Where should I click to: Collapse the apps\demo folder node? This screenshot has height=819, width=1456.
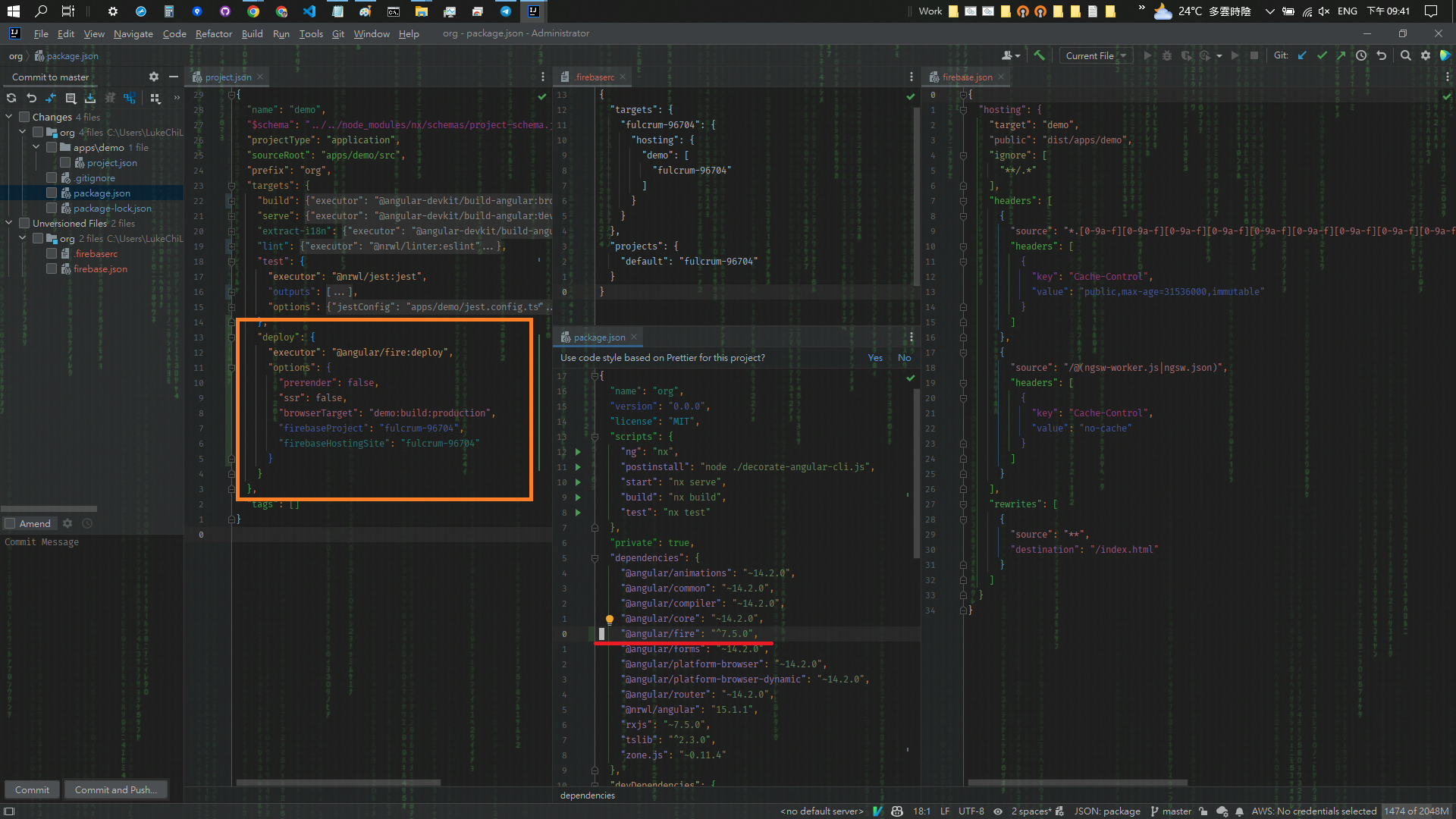coord(36,147)
